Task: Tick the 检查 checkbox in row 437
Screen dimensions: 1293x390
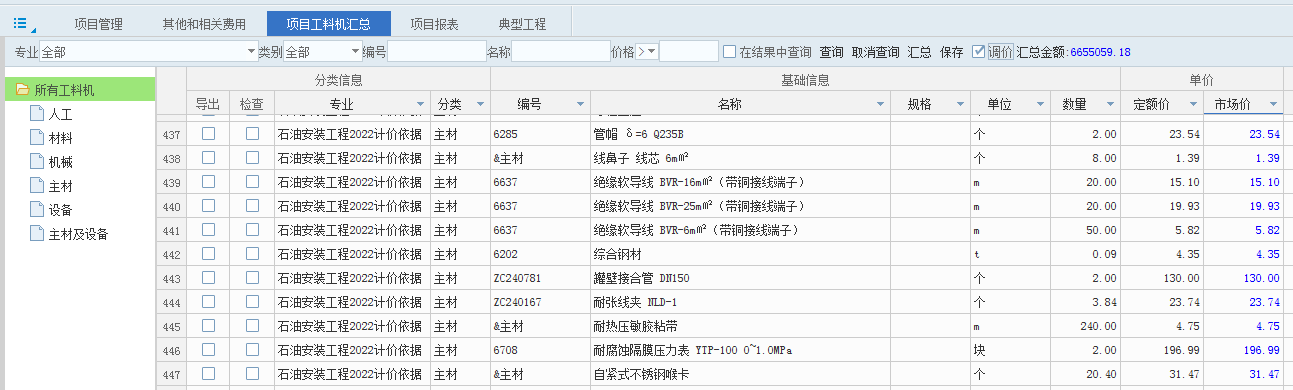Action: [252, 133]
